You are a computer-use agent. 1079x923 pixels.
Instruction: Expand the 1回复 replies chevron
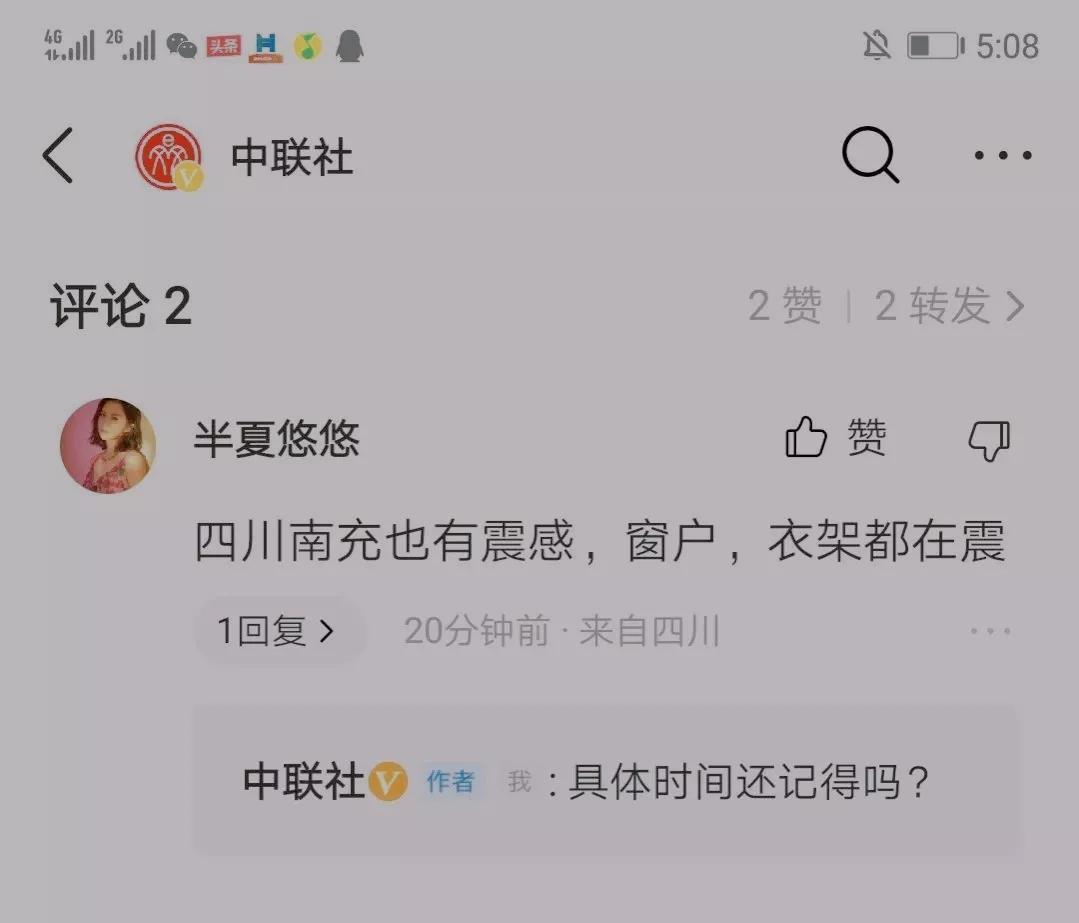point(279,630)
